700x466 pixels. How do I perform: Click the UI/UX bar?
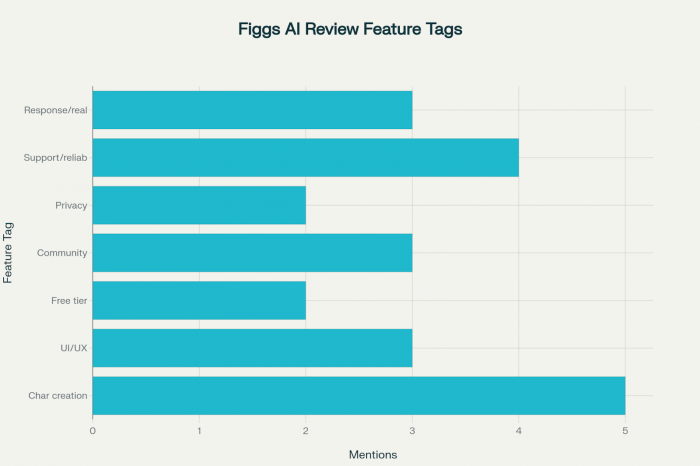click(252, 347)
